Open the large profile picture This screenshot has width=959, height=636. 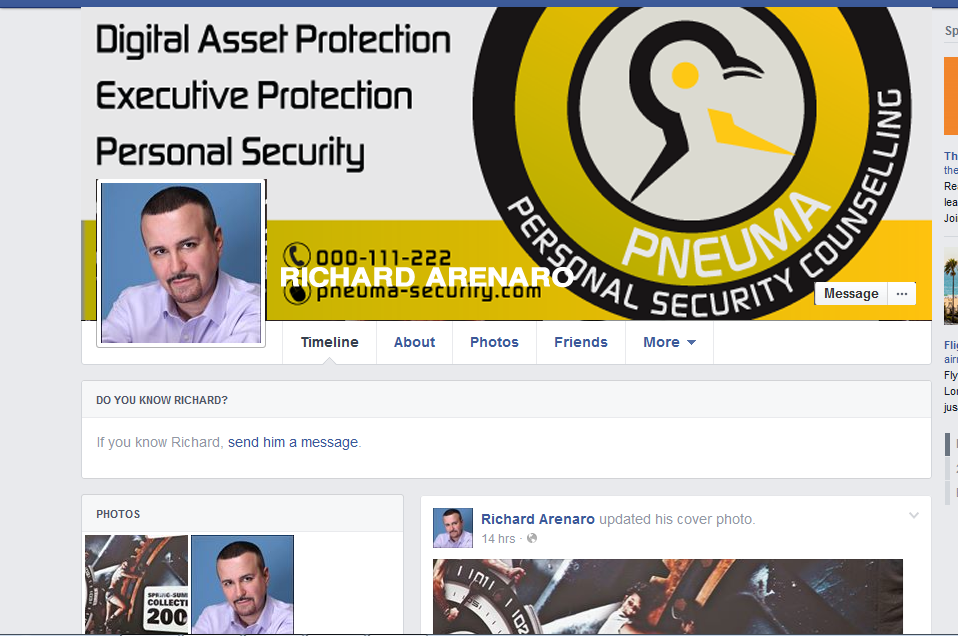[181, 263]
